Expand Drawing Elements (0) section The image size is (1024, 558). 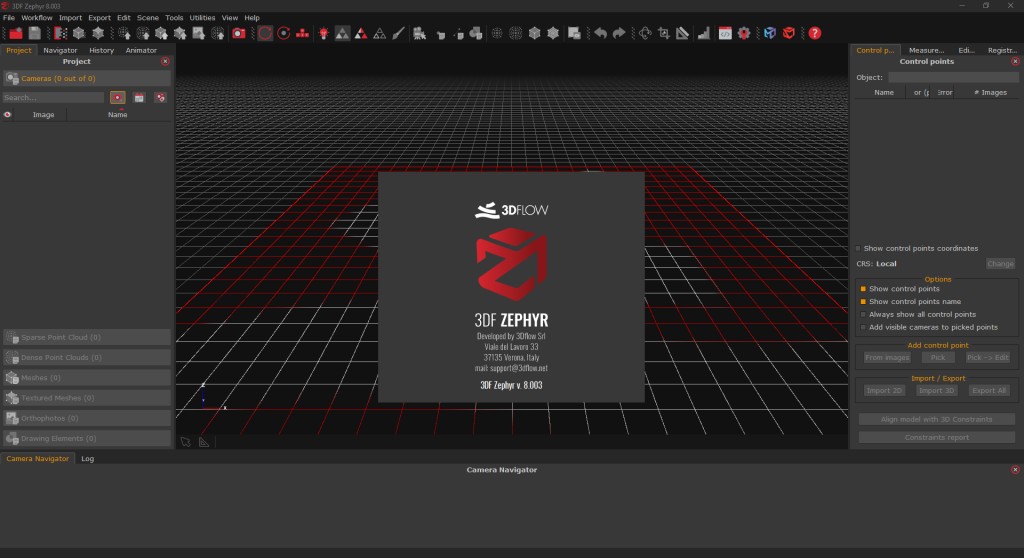pyautogui.click(x=87, y=438)
